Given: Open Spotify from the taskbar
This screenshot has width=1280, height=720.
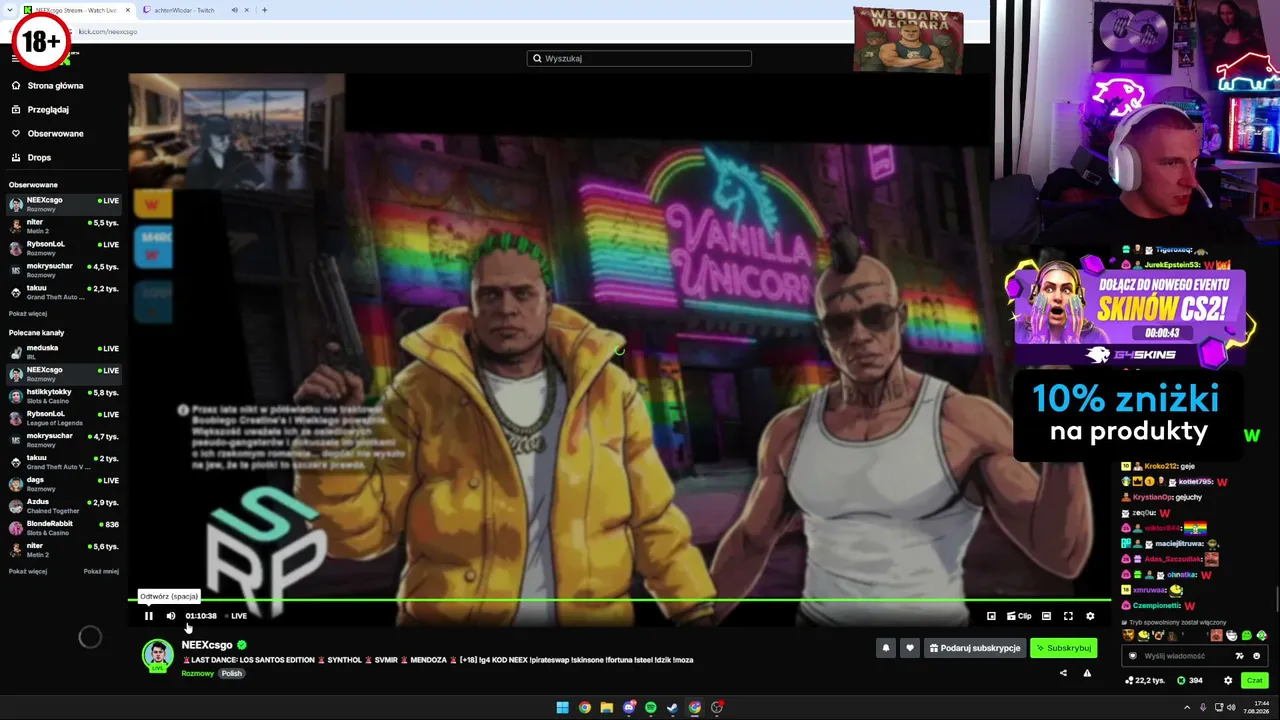Looking at the screenshot, I should click(x=651, y=708).
